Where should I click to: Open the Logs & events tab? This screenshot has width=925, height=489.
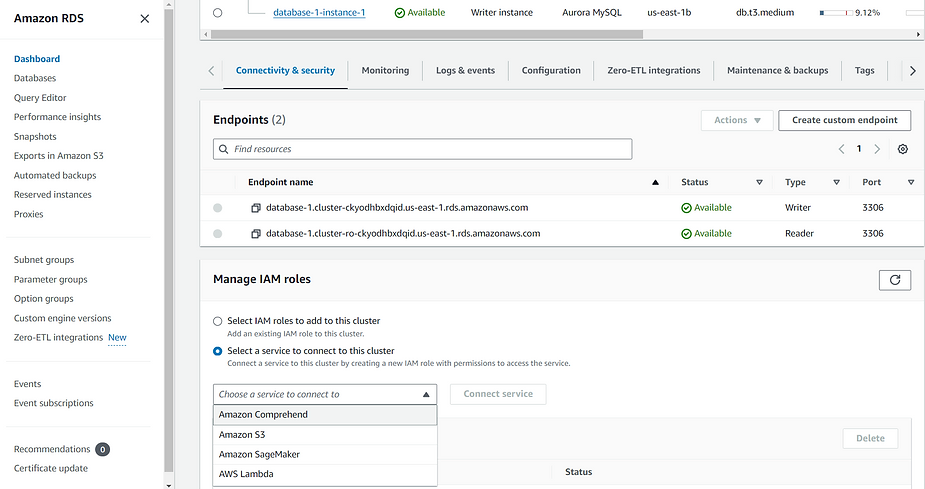click(465, 70)
